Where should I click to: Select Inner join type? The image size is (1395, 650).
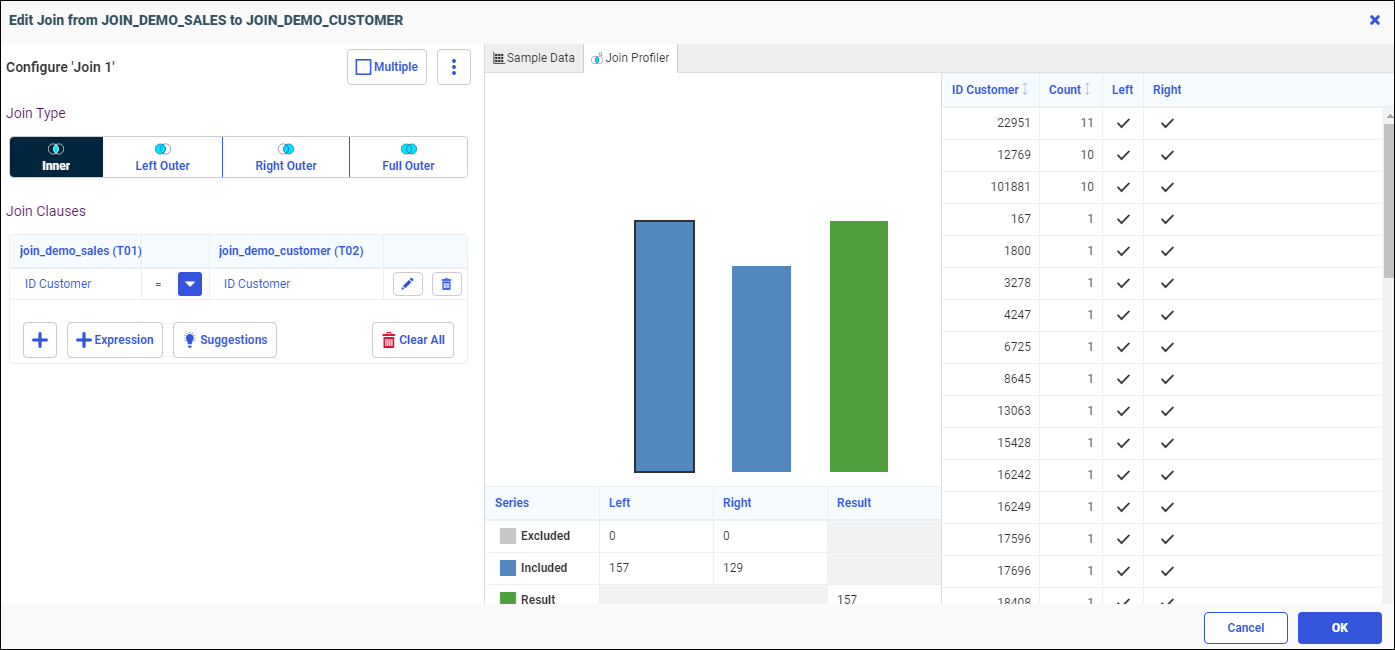pos(56,157)
